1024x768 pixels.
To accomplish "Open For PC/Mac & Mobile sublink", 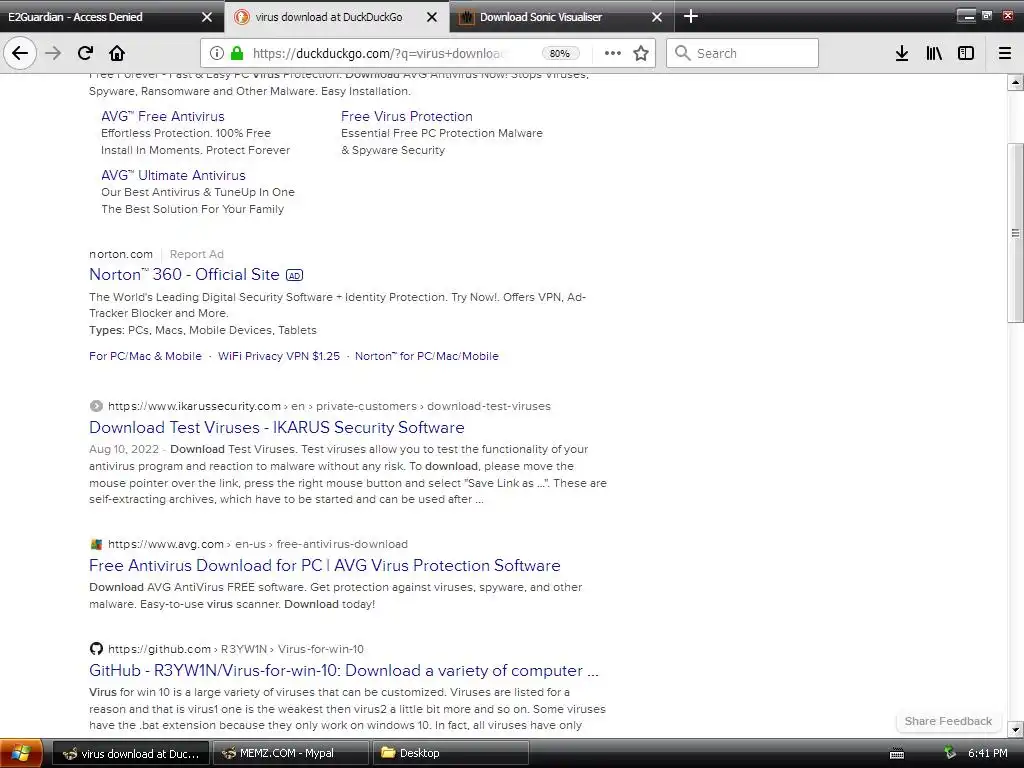I will [146, 356].
